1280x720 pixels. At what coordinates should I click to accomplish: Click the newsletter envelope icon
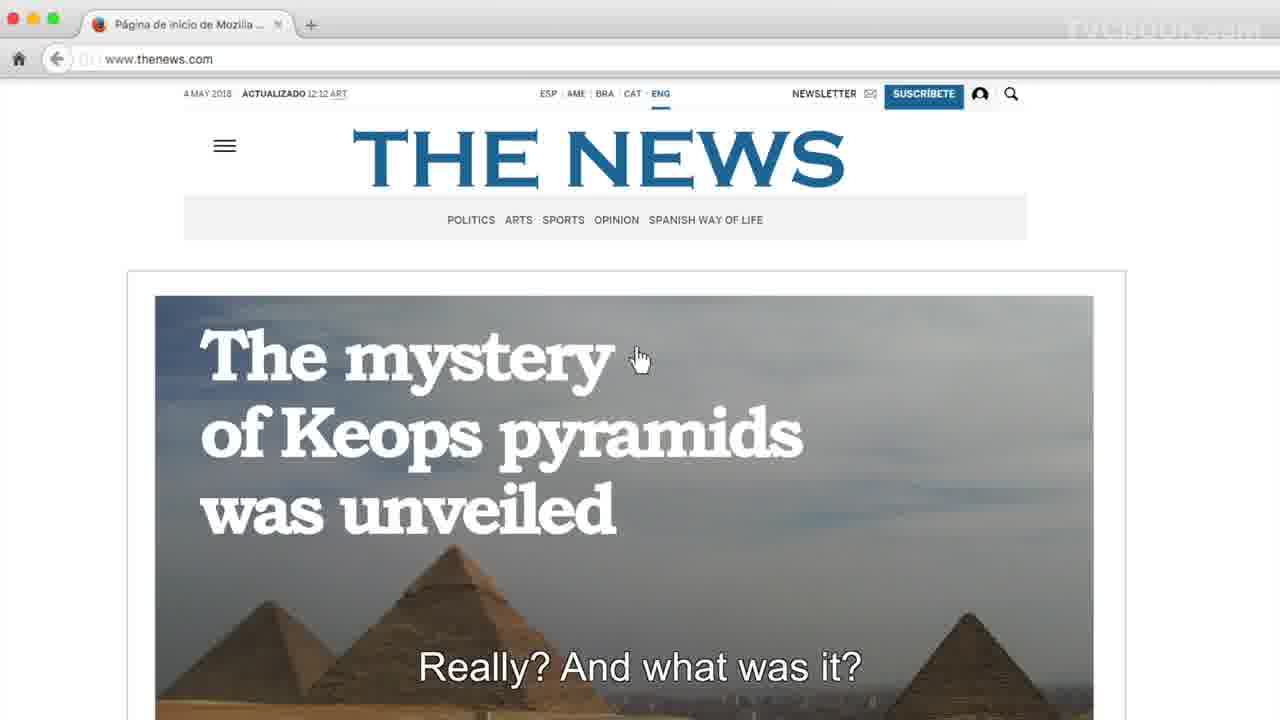point(870,94)
